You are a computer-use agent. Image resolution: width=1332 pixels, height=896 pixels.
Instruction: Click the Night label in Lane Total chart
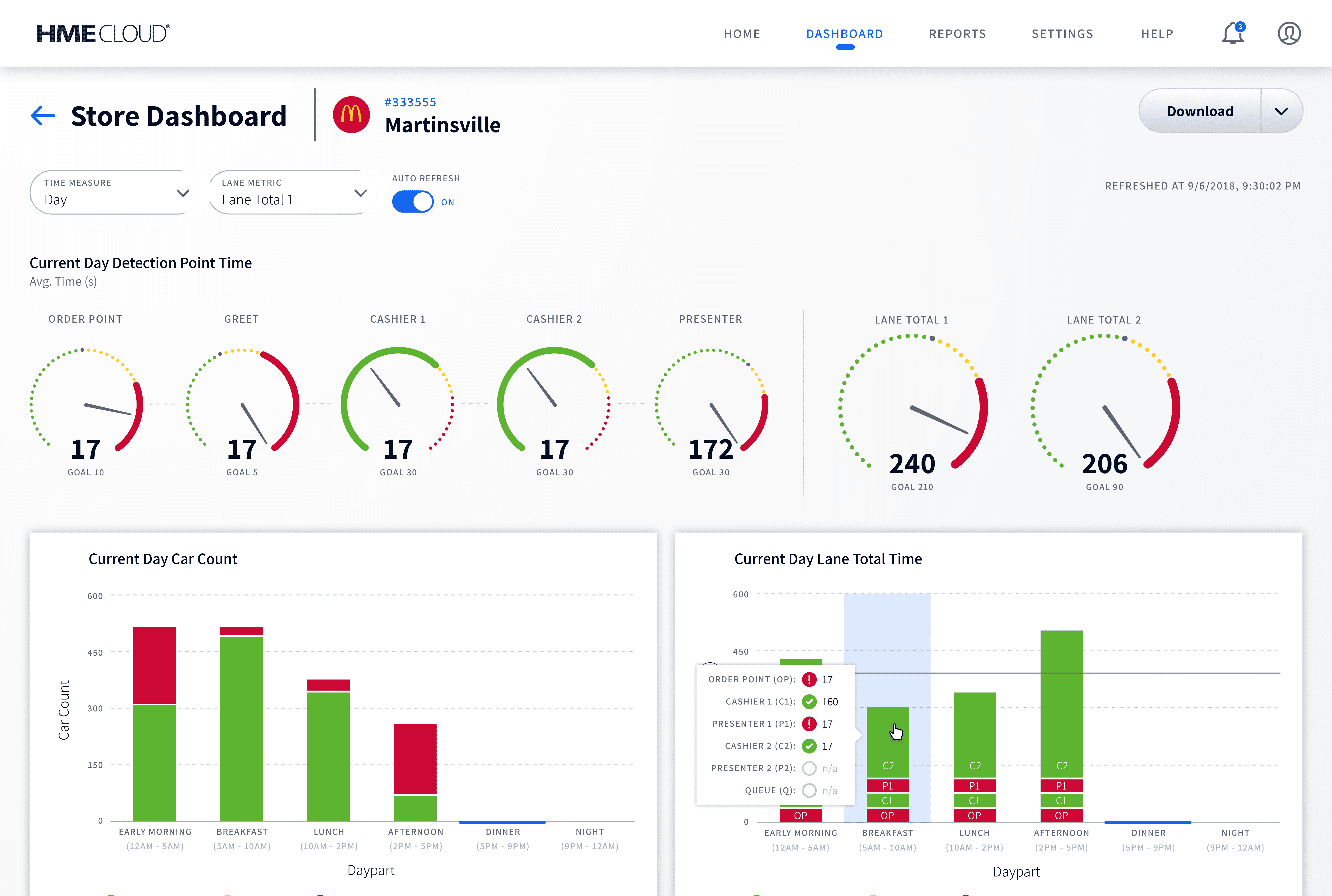coord(1235,833)
